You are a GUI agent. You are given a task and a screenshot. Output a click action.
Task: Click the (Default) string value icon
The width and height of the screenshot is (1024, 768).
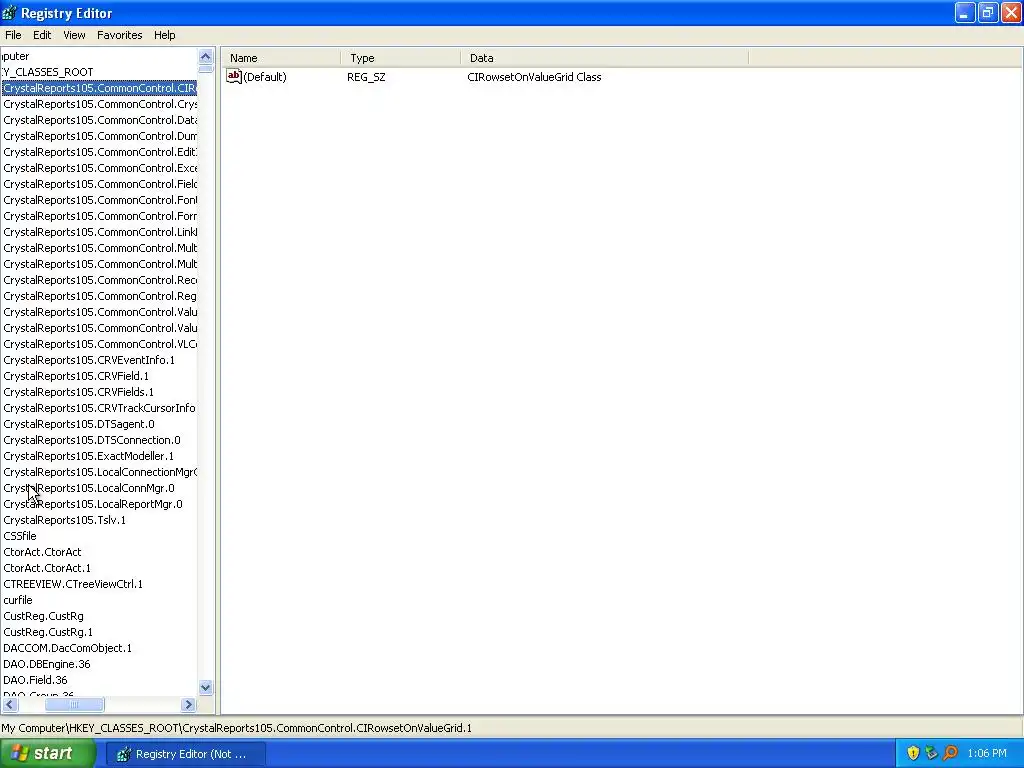click(234, 76)
